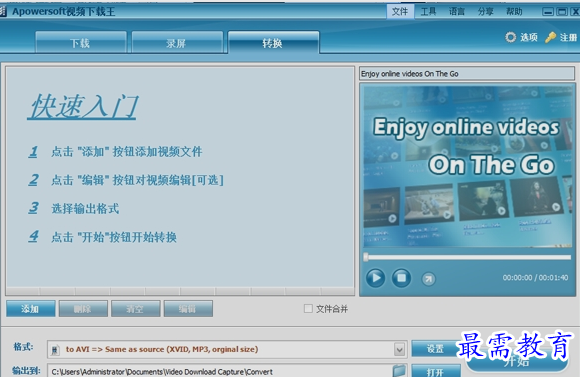Open the 文件 menu

pos(400,11)
